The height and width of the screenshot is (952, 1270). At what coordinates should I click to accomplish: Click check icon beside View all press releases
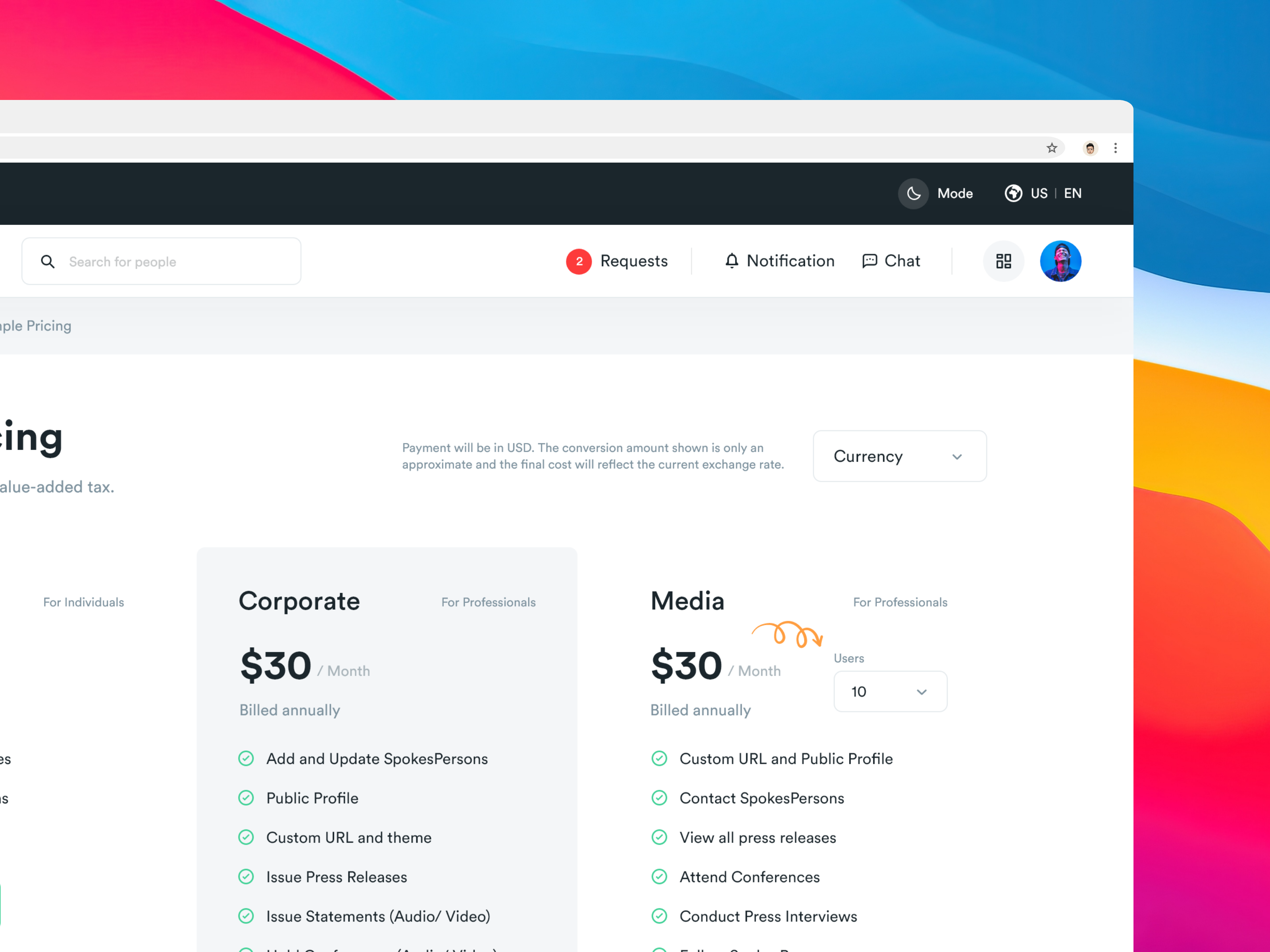point(659,837)
